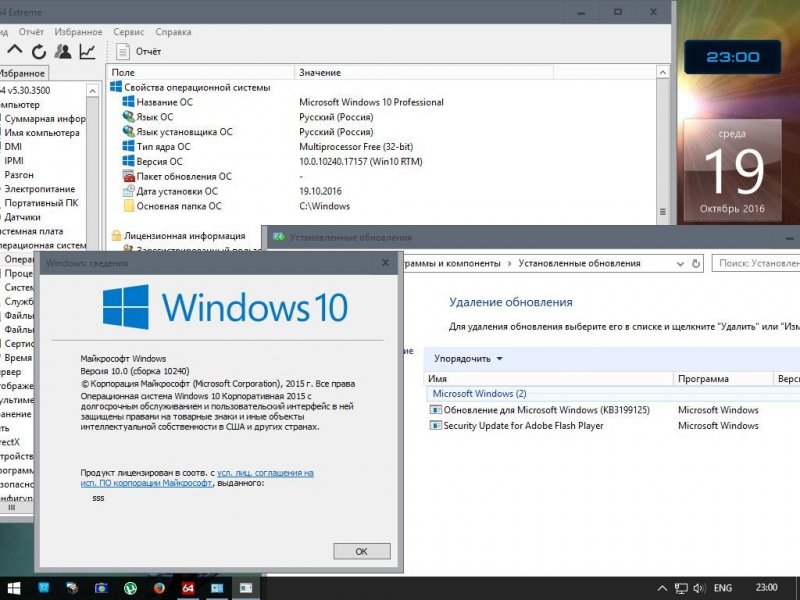800x600 pixels.
Task: Open the Microsoft license agreement link
Action: click(197, 478)
